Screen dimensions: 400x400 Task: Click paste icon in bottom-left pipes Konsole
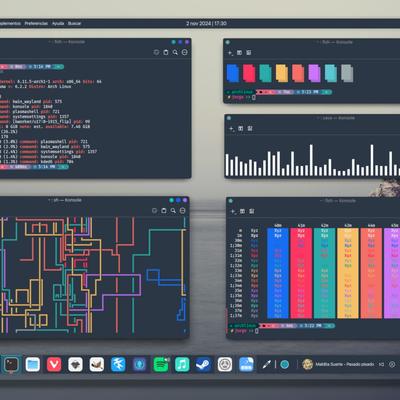point(164,210)
